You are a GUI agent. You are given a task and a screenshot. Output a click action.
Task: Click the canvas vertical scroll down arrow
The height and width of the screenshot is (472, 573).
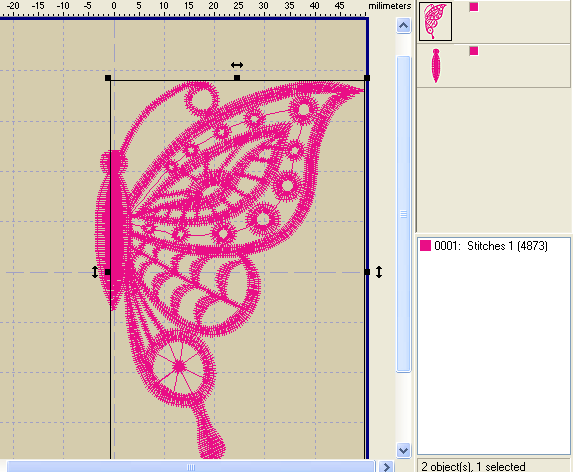click(403, 450)
